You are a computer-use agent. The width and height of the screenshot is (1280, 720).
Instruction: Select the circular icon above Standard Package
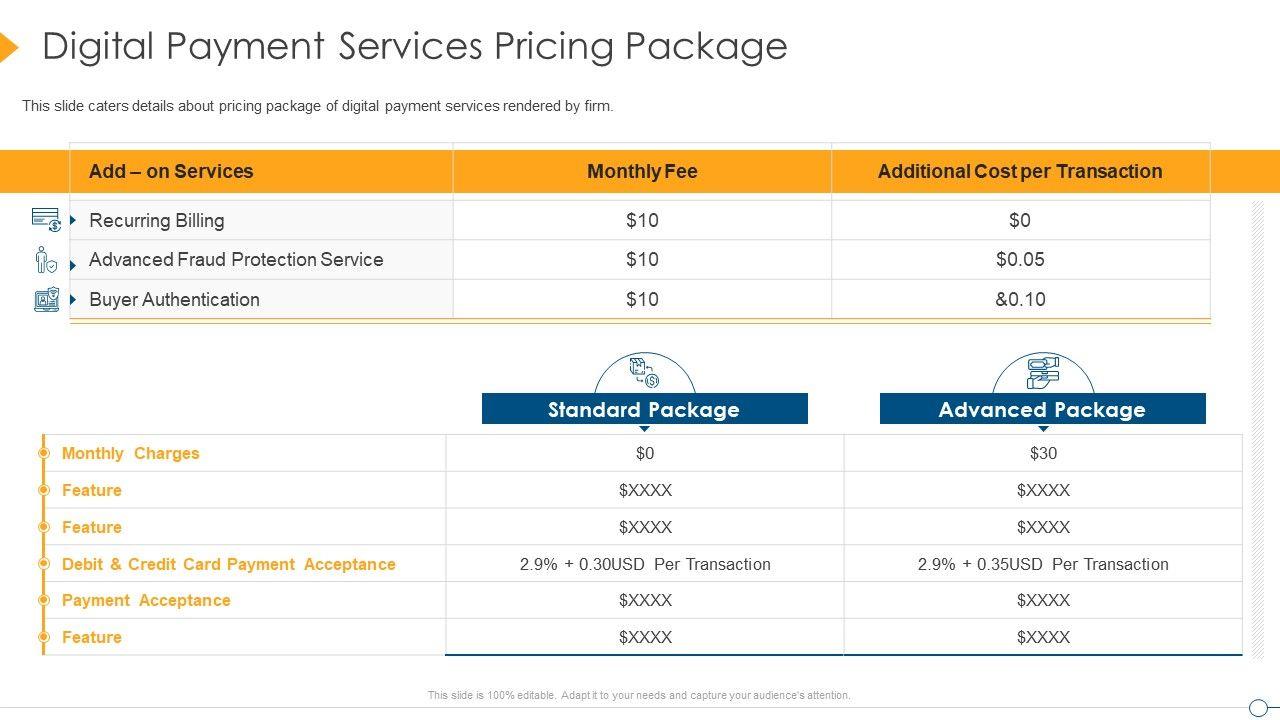coord(645,373)
